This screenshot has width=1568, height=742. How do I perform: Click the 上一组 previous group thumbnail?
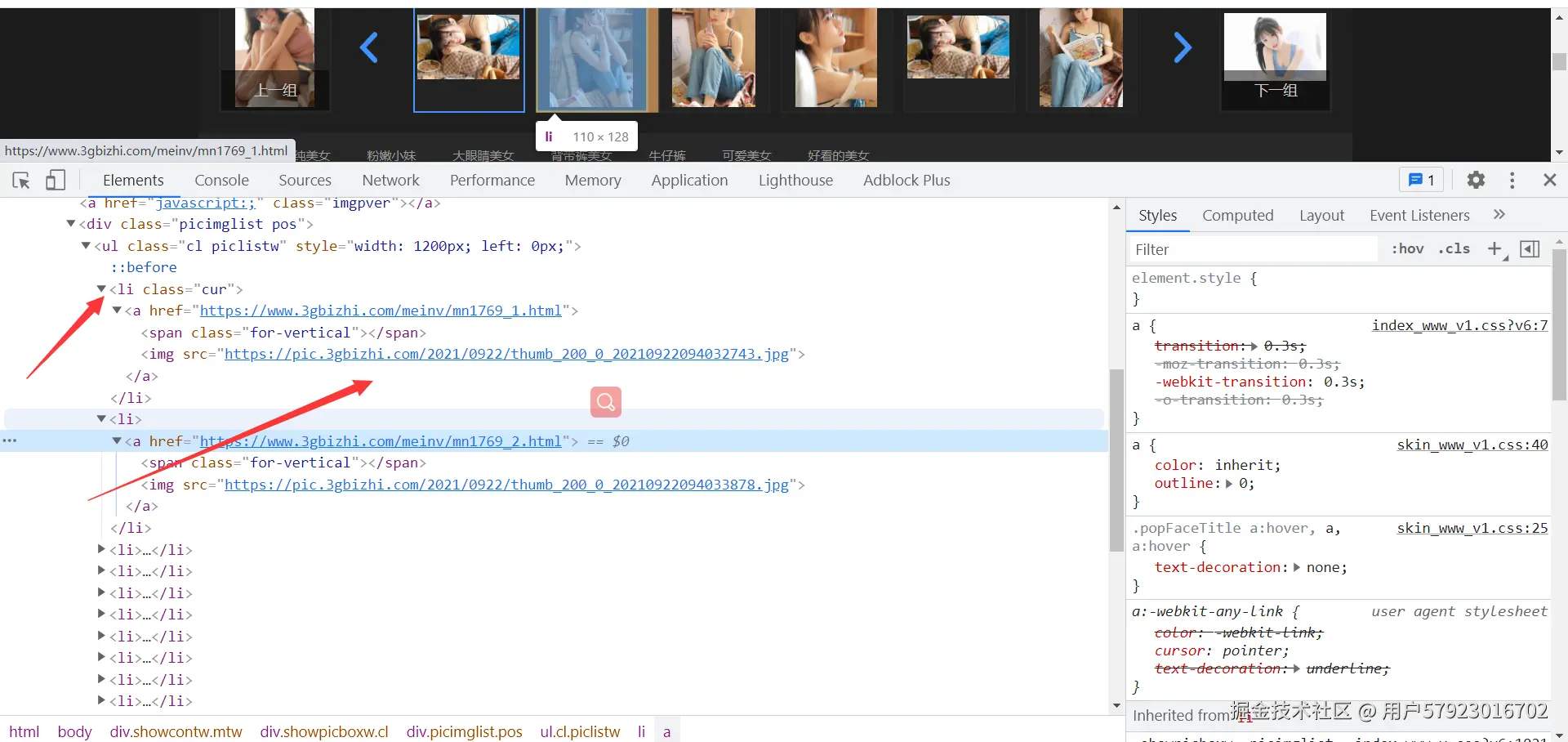pyautogui.click(x=275, y=59)
